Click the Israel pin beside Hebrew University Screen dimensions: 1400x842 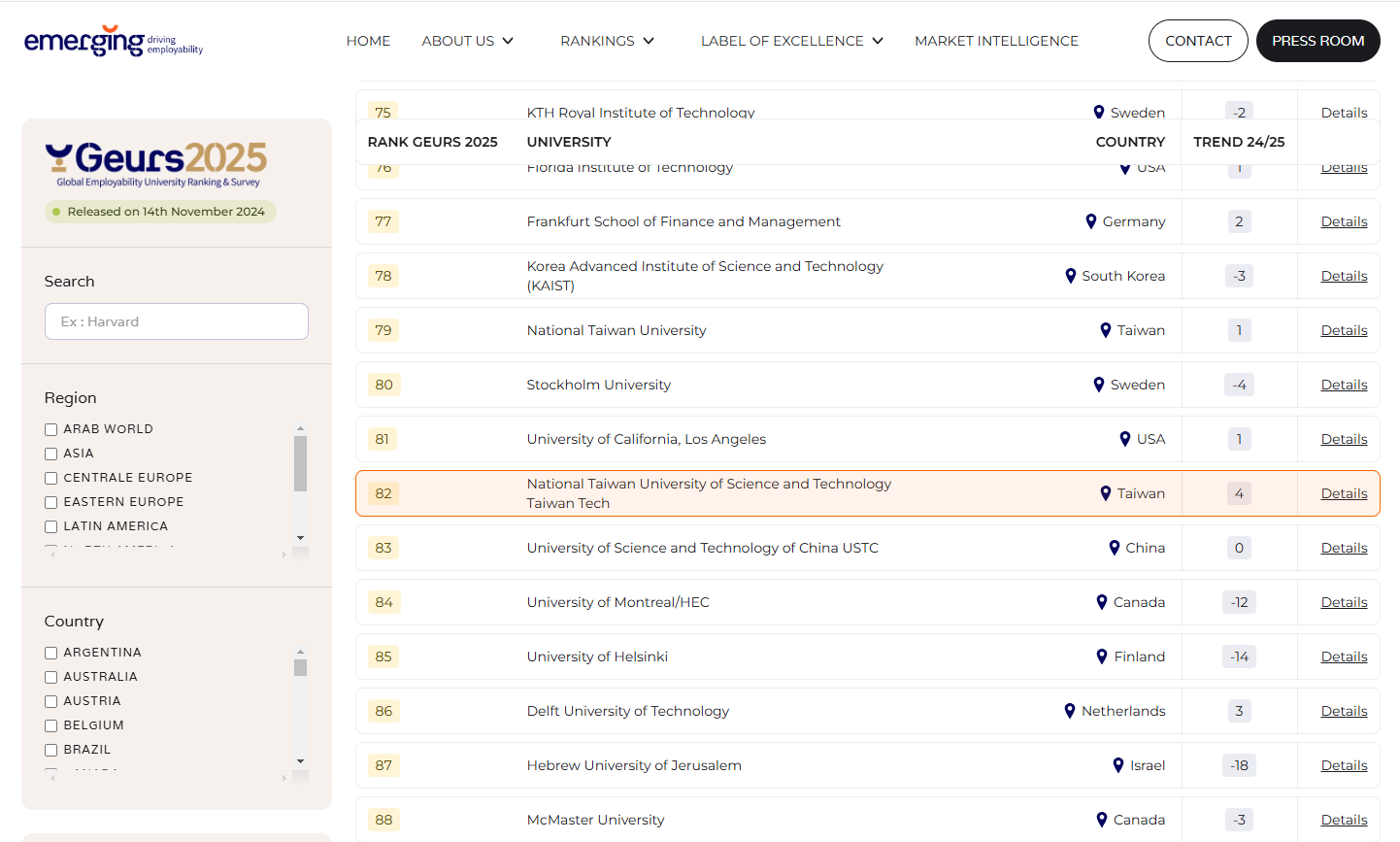1119,764
